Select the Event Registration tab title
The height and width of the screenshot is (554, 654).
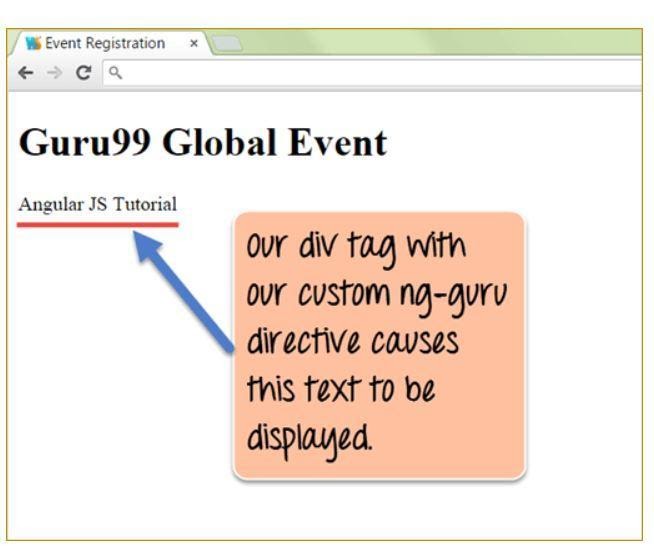click(103, 44)
